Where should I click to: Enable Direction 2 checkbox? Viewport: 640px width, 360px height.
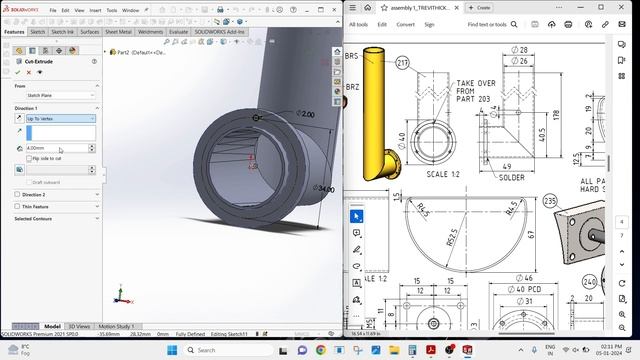(17, 194)
